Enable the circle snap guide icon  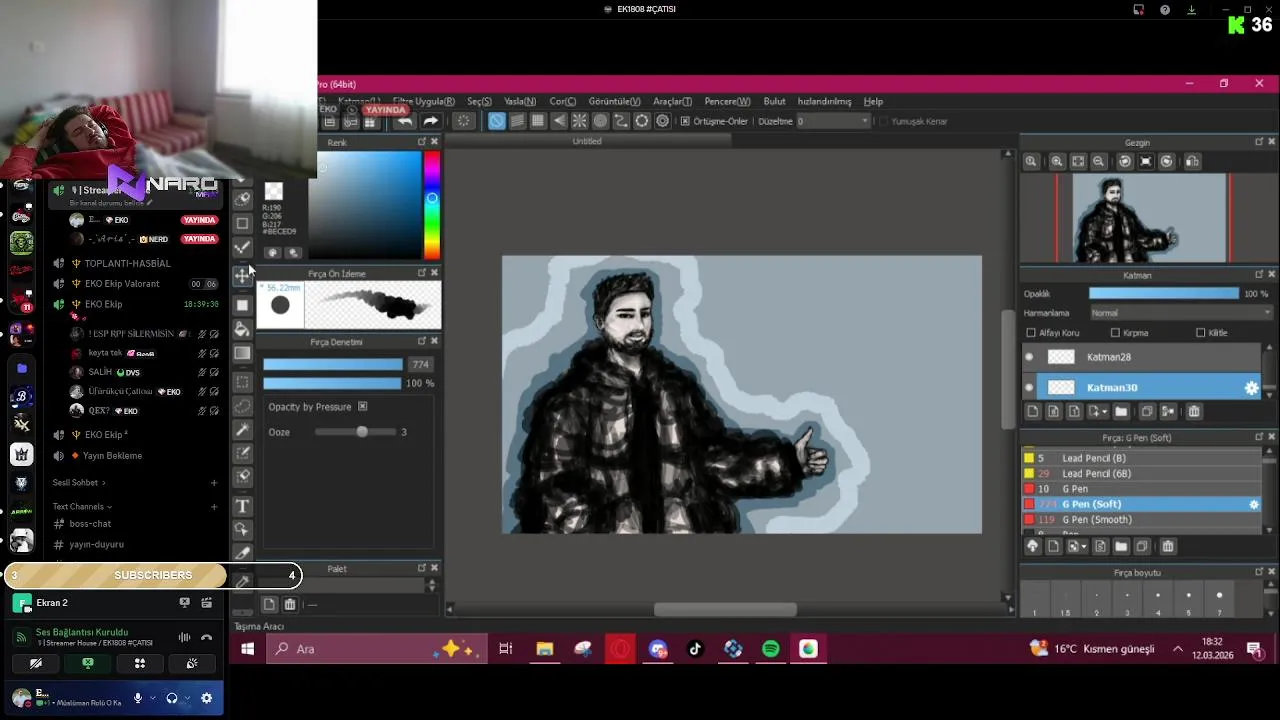pos(600,121)
